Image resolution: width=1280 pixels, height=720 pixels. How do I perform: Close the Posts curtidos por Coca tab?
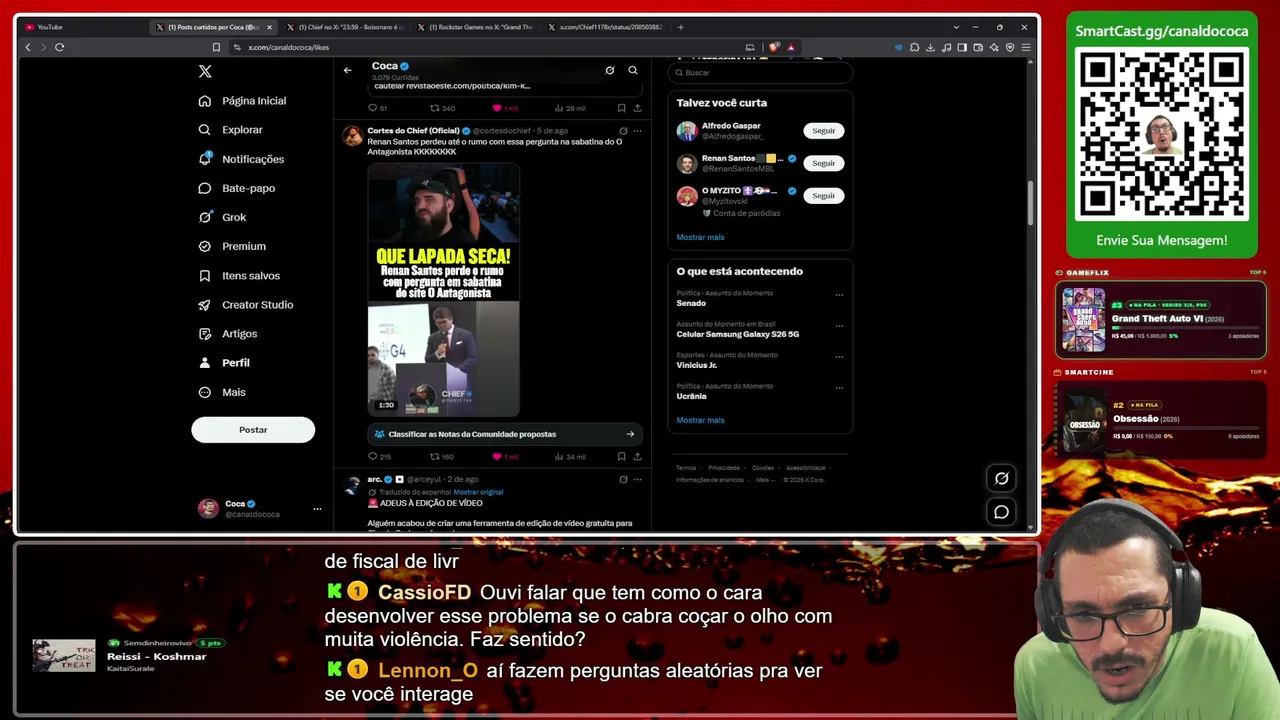269,27
